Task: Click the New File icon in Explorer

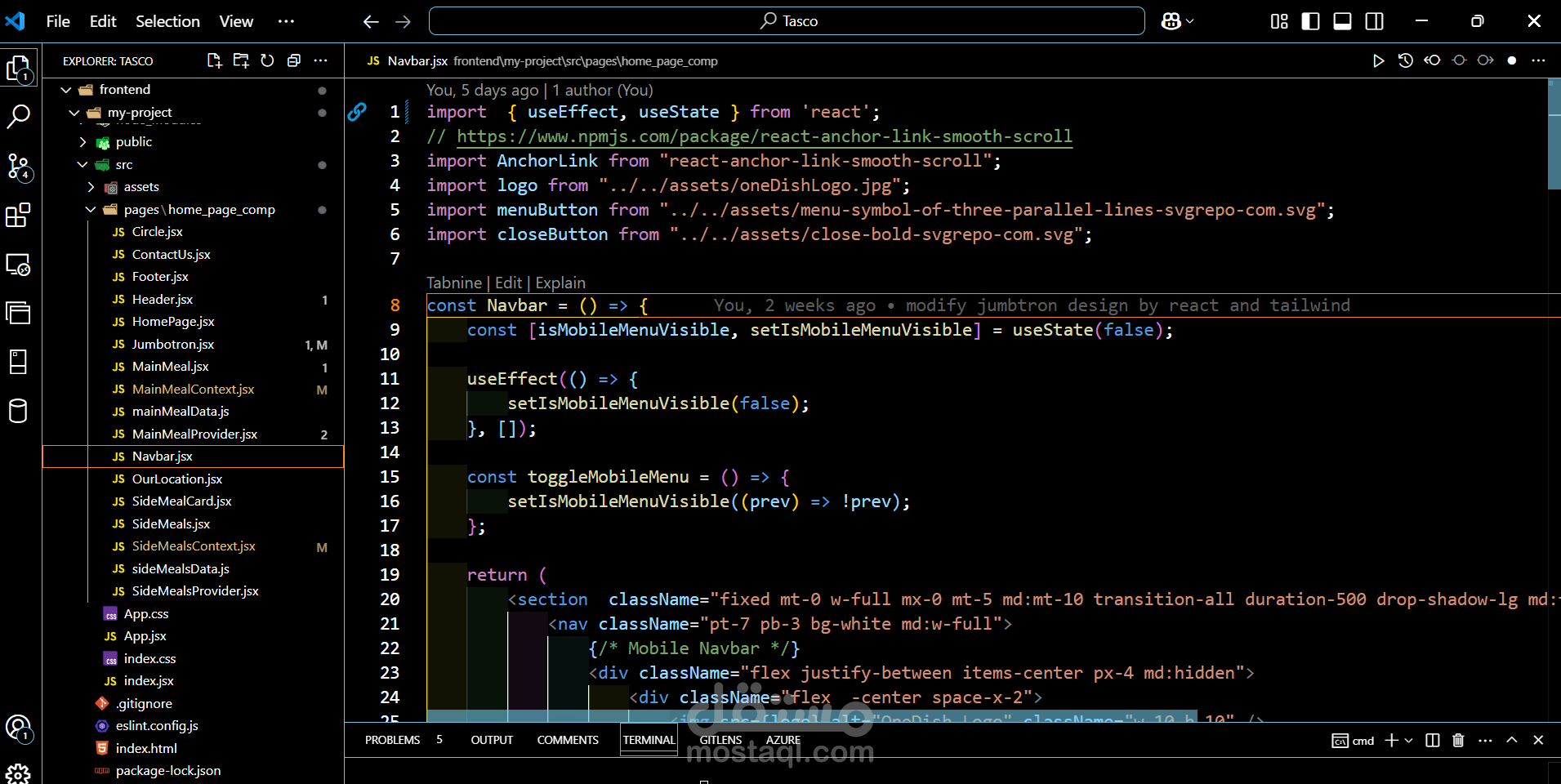Action: point(214,60)
